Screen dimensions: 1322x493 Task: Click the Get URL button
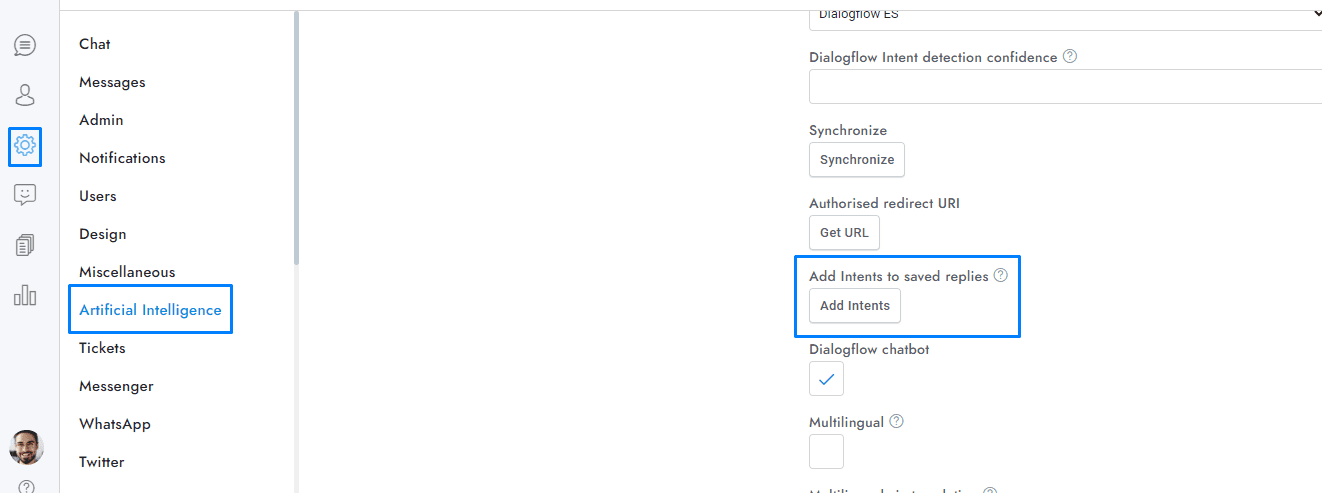[844, 233]
